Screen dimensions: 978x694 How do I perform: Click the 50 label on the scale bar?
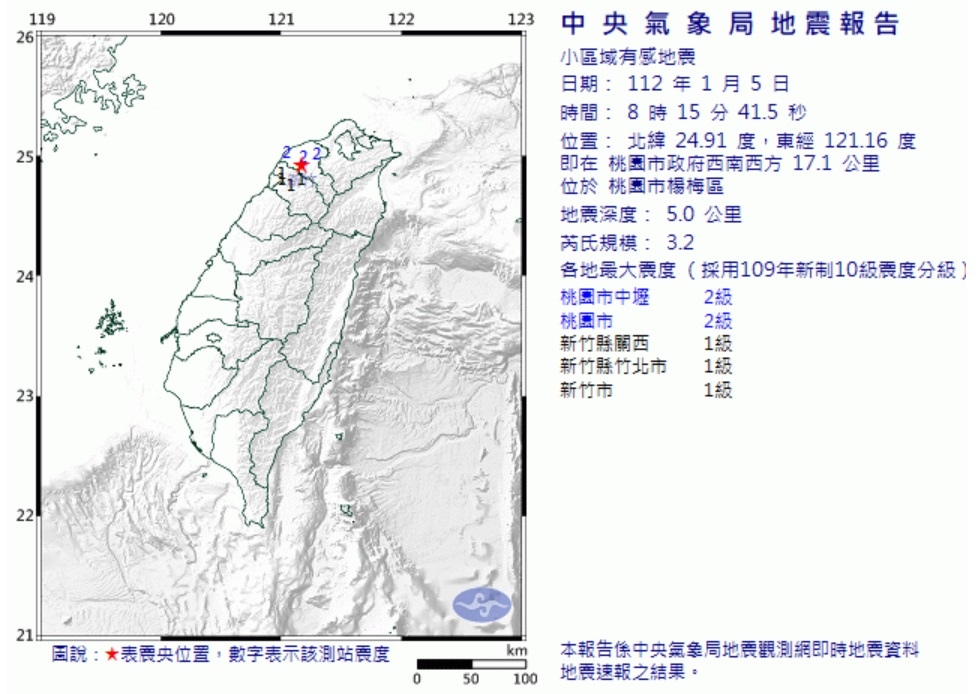coord(471,678)
